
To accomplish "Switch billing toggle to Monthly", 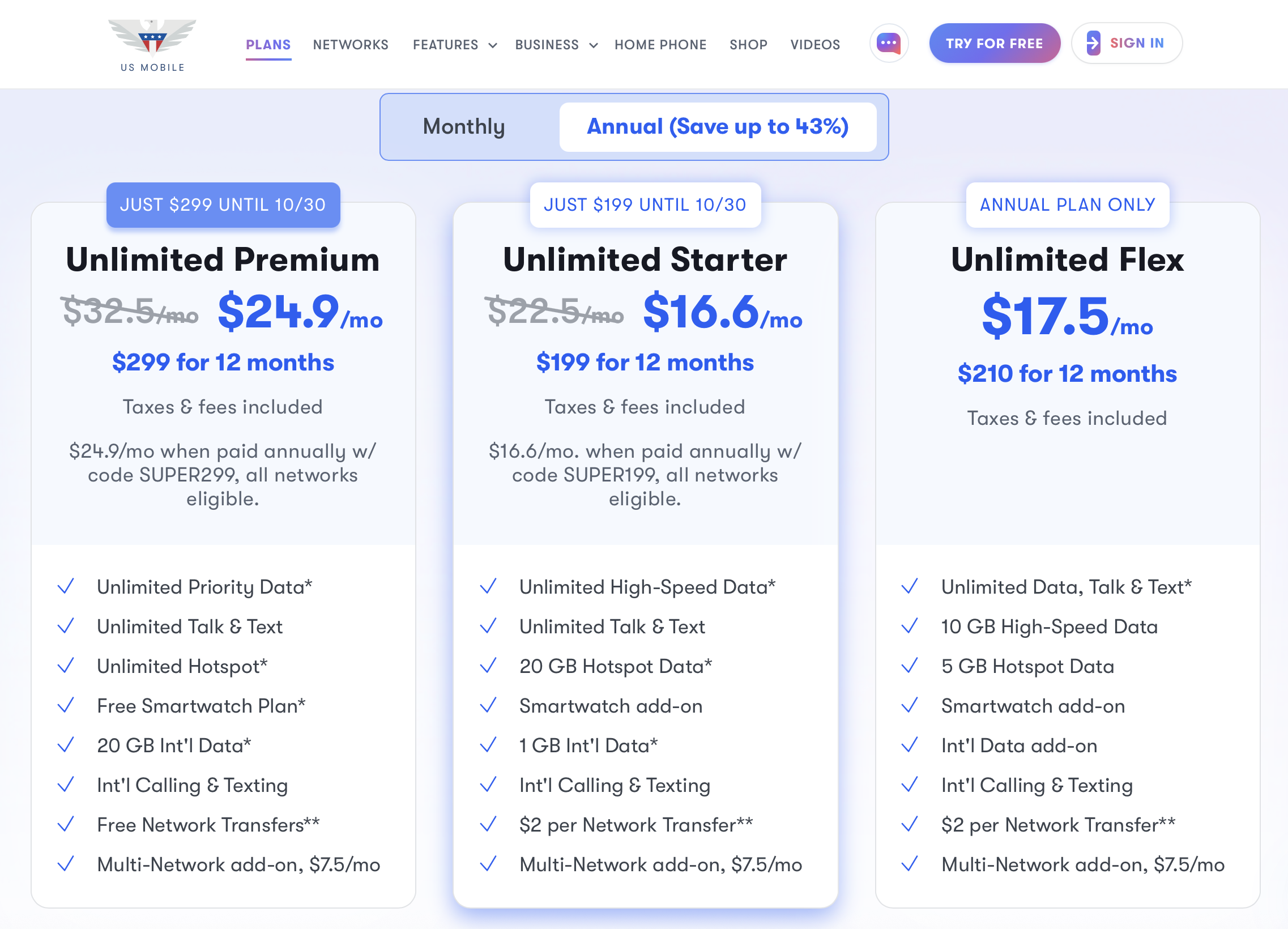I will coord(464,127).
